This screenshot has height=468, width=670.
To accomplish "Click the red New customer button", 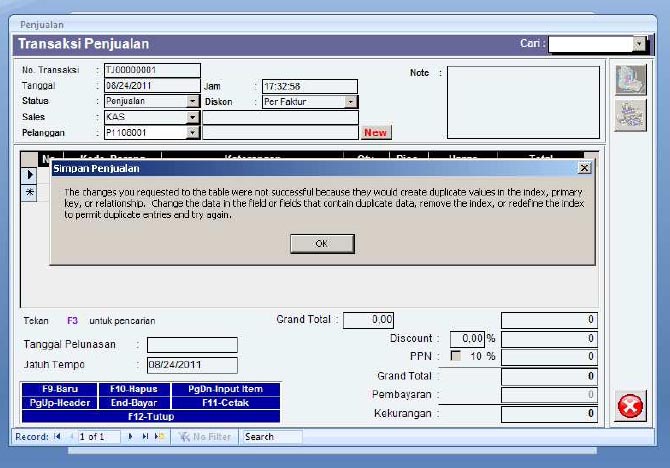I will (376, 132).
